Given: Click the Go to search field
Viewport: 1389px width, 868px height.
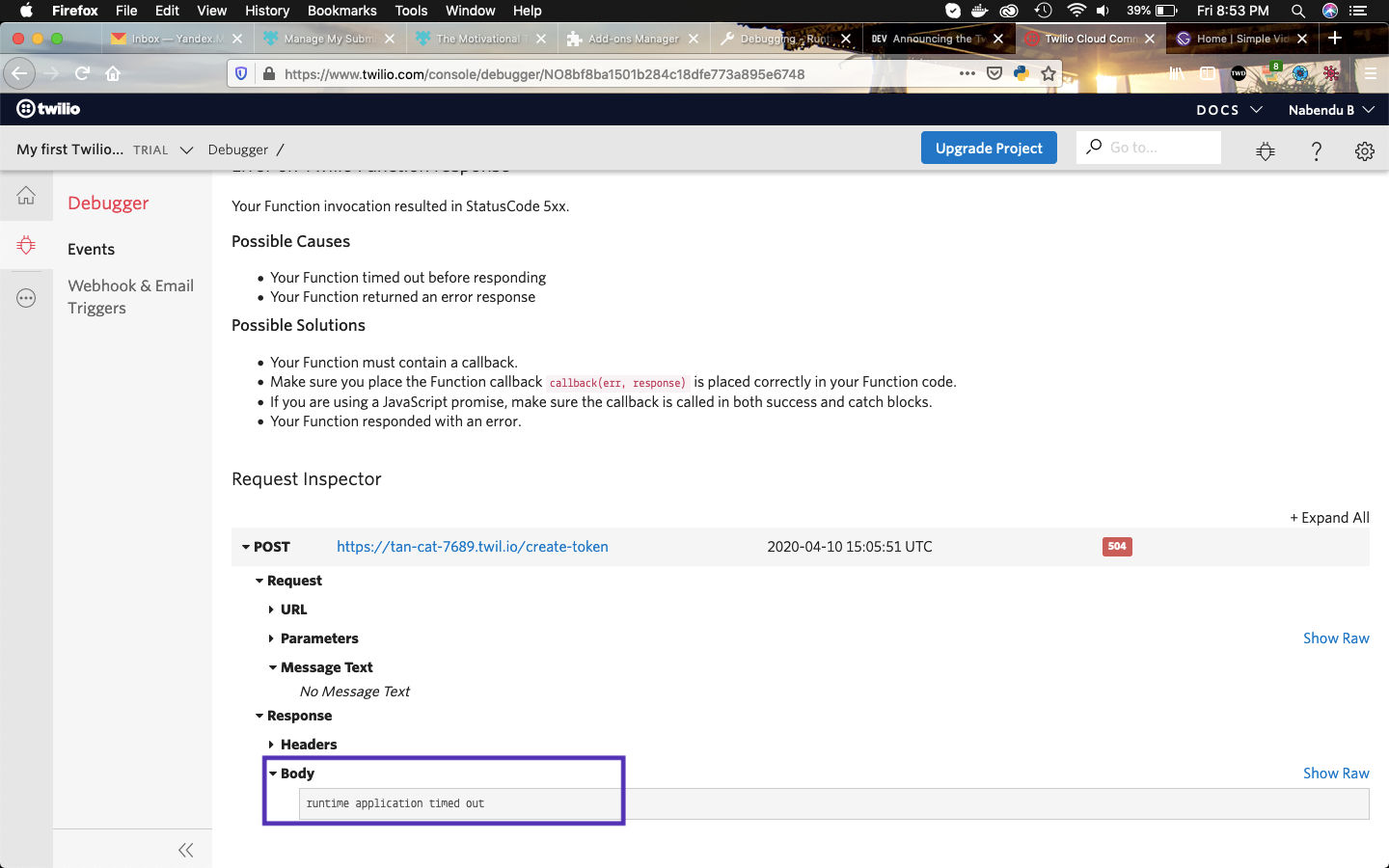Looking at the screenshot, I should pos(1149,148).
